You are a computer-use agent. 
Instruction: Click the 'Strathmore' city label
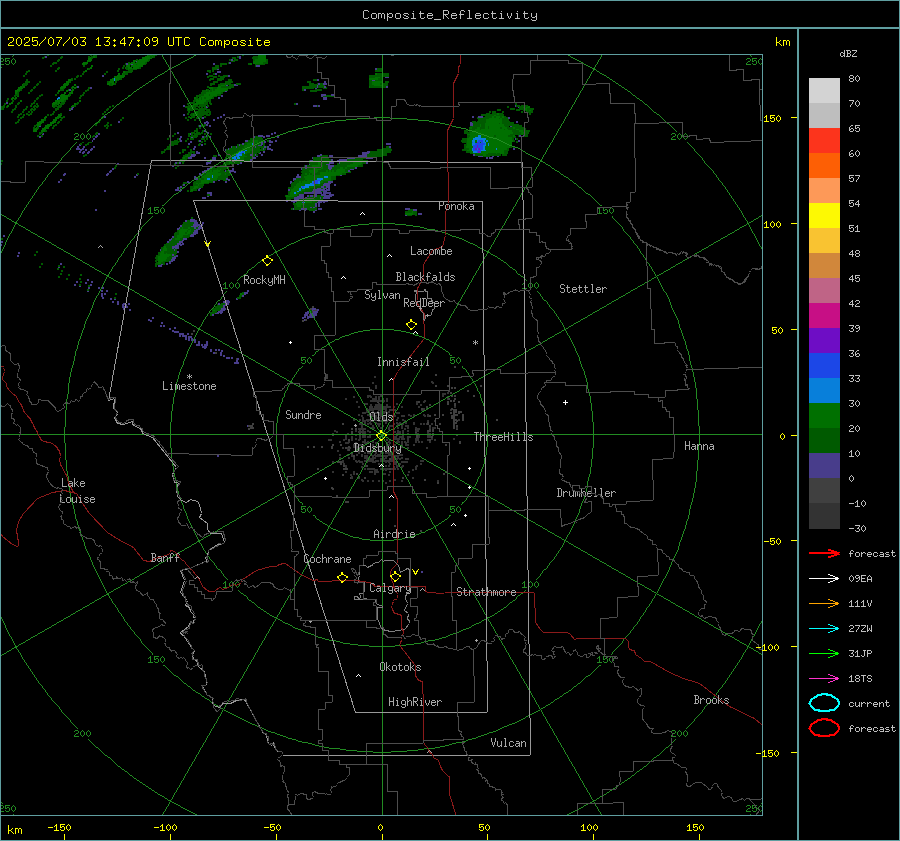tap(486, 592)
